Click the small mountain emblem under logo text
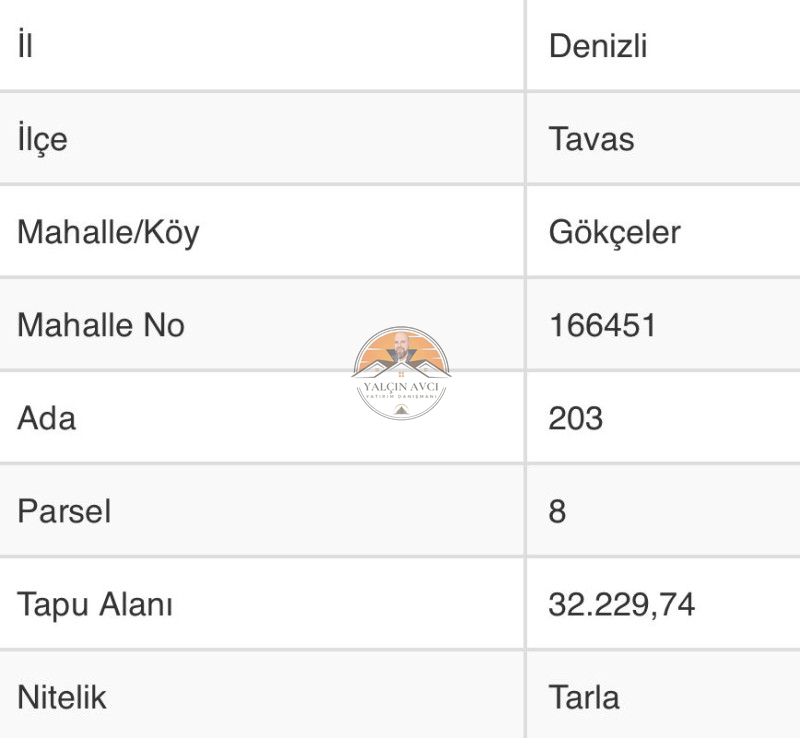This screenshot has width=800, height=738. coord(401,409)
